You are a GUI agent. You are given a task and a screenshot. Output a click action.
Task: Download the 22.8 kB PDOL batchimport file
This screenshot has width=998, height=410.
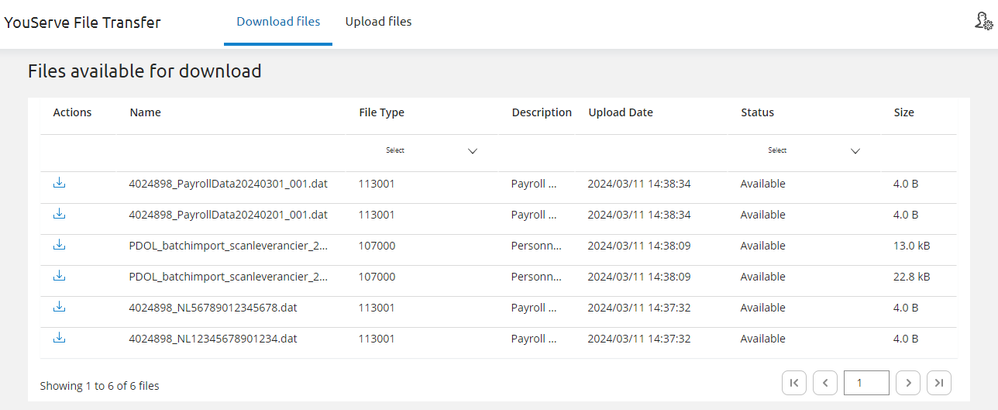59,276
